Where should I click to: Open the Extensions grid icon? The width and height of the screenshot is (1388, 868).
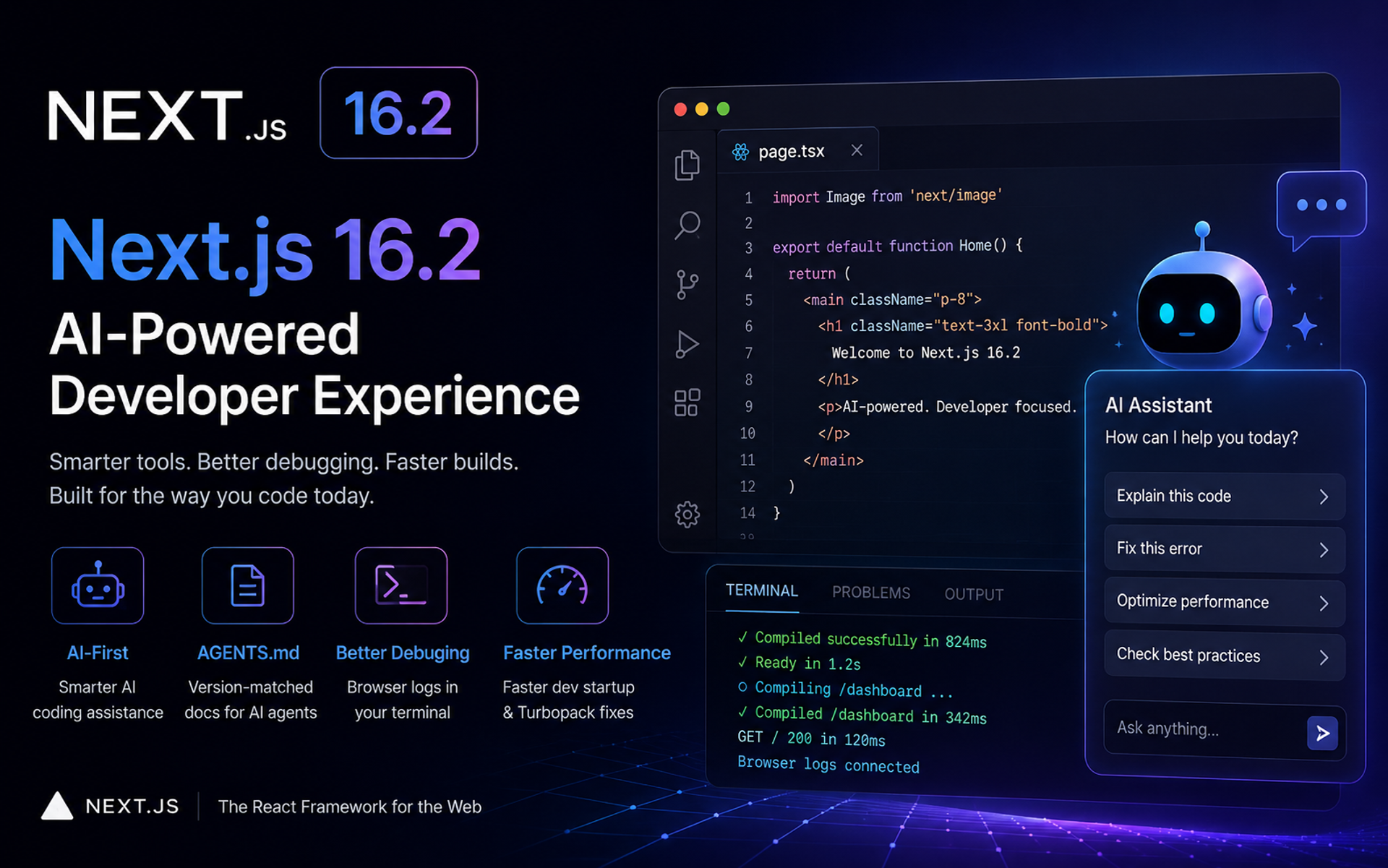pos(687,403)
